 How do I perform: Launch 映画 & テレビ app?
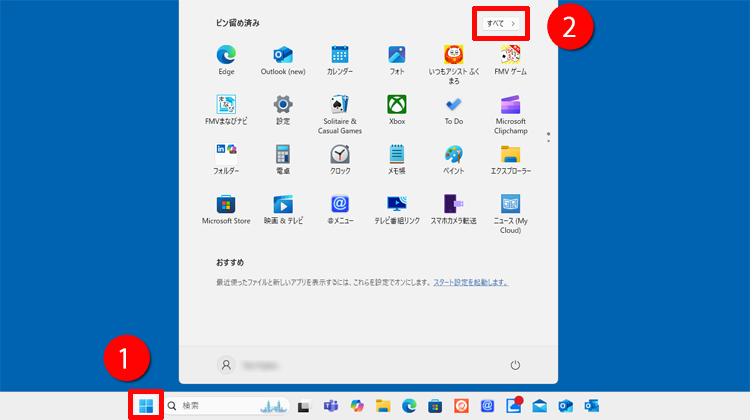click(x=283, y=209)
